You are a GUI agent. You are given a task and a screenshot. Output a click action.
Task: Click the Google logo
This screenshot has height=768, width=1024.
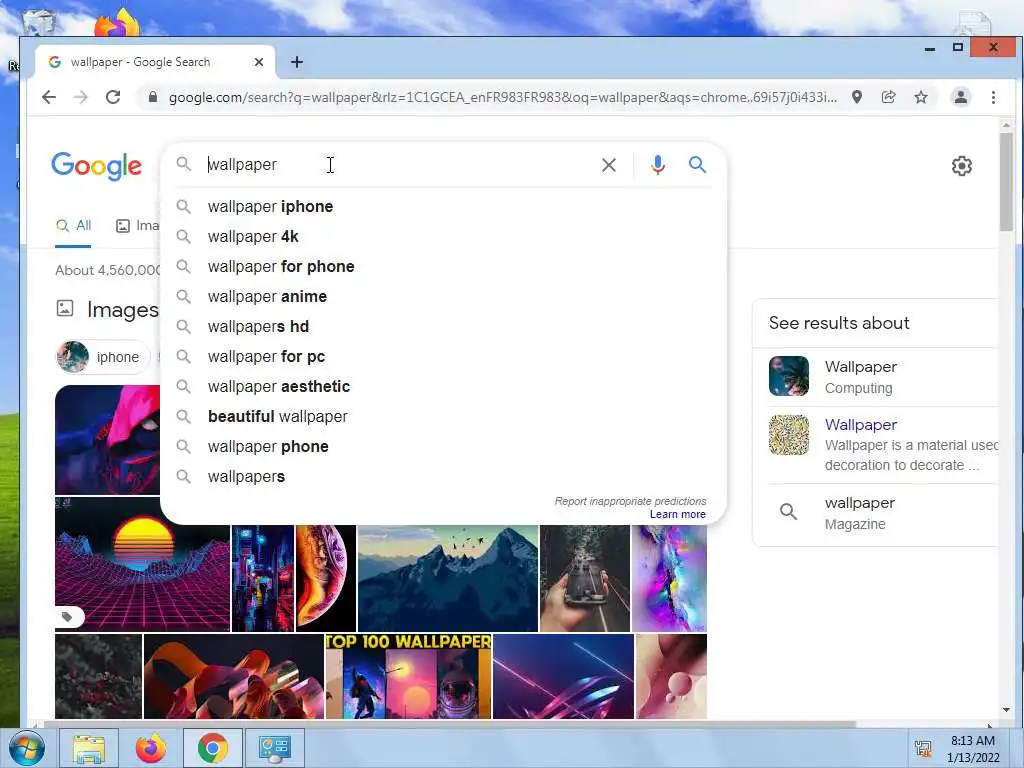(97, 167)
